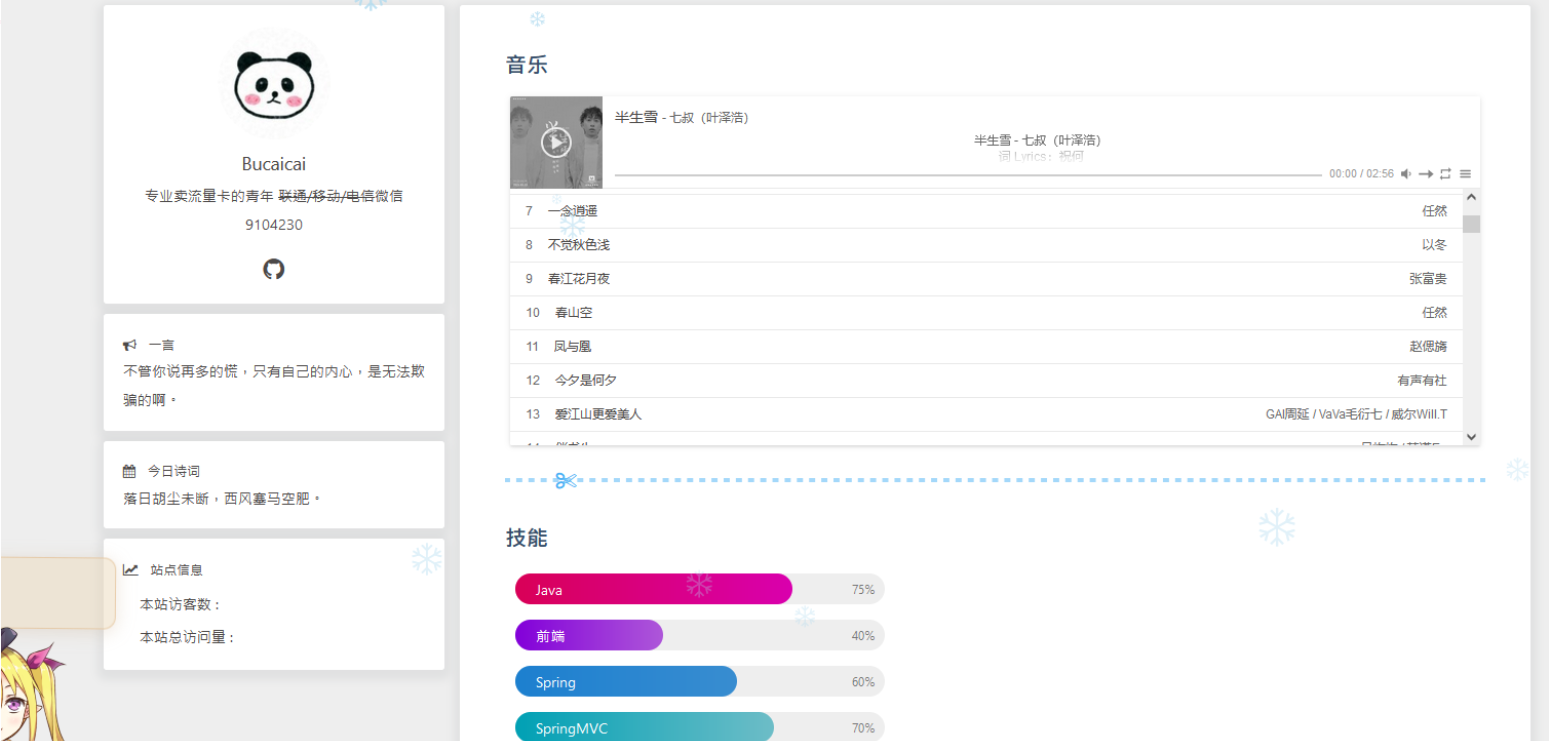Seek in the song progress bar
Screen dimensions: 1549x741
(967, 175)
